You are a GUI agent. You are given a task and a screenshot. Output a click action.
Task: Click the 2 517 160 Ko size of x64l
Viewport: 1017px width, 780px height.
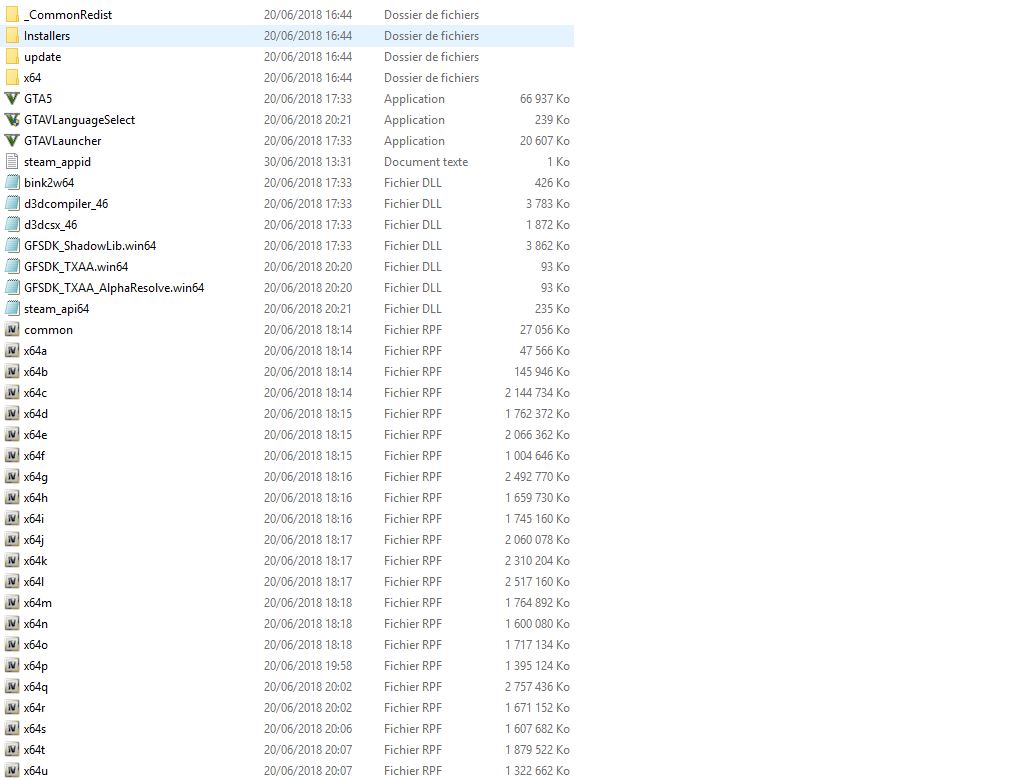537,582
